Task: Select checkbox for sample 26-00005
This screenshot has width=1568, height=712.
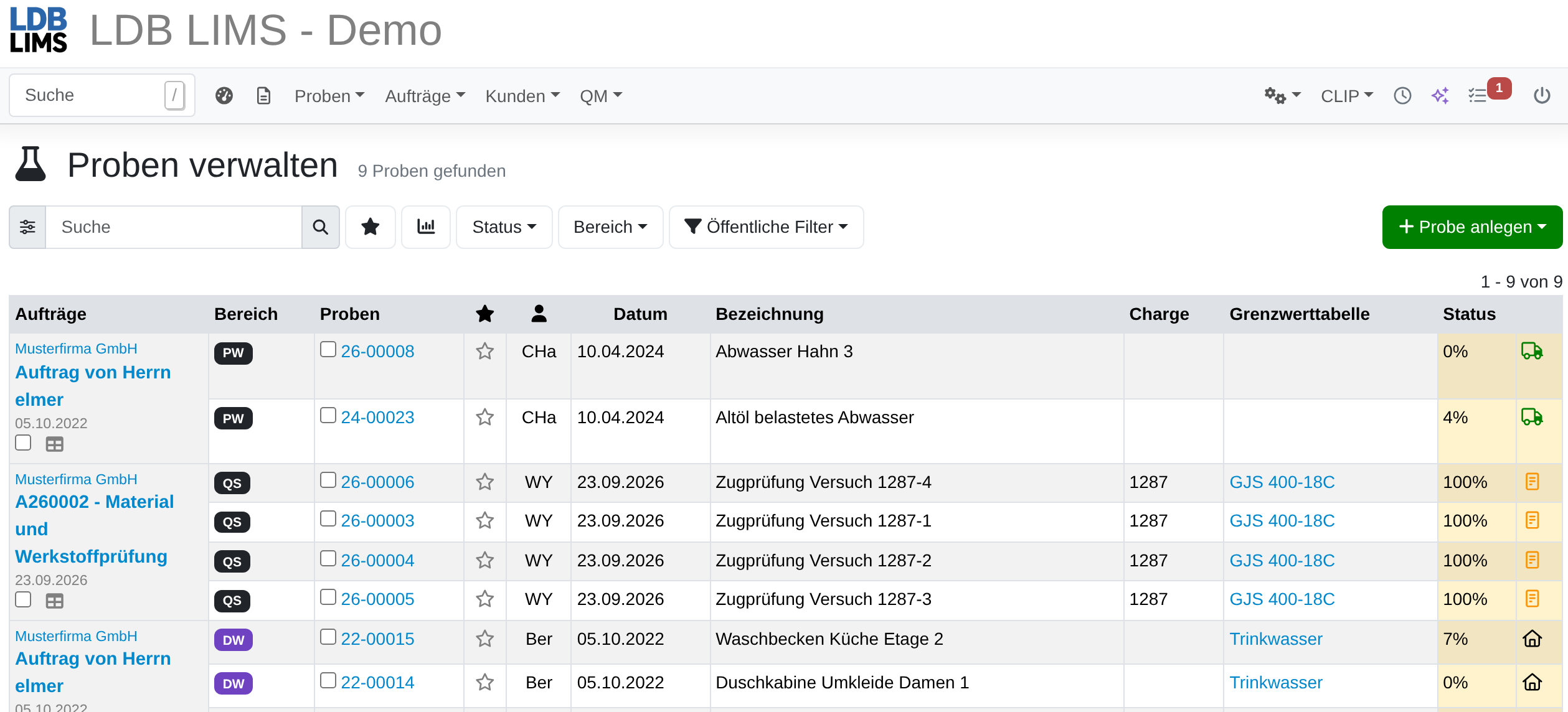Action: pyautogui.click(x=328, y=597)
